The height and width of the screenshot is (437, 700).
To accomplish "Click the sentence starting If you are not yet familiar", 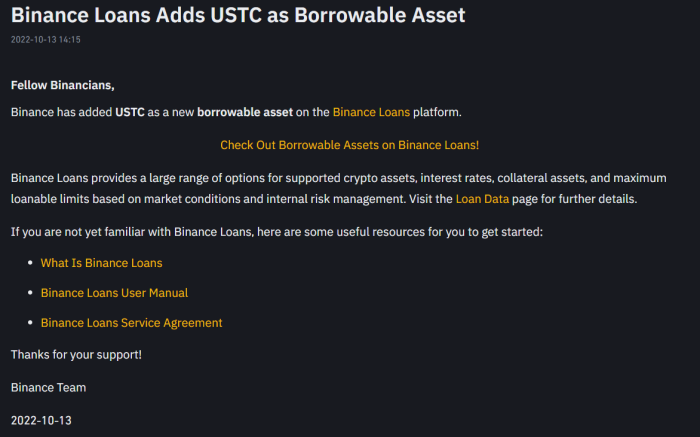I will click(x=277, y=232).
